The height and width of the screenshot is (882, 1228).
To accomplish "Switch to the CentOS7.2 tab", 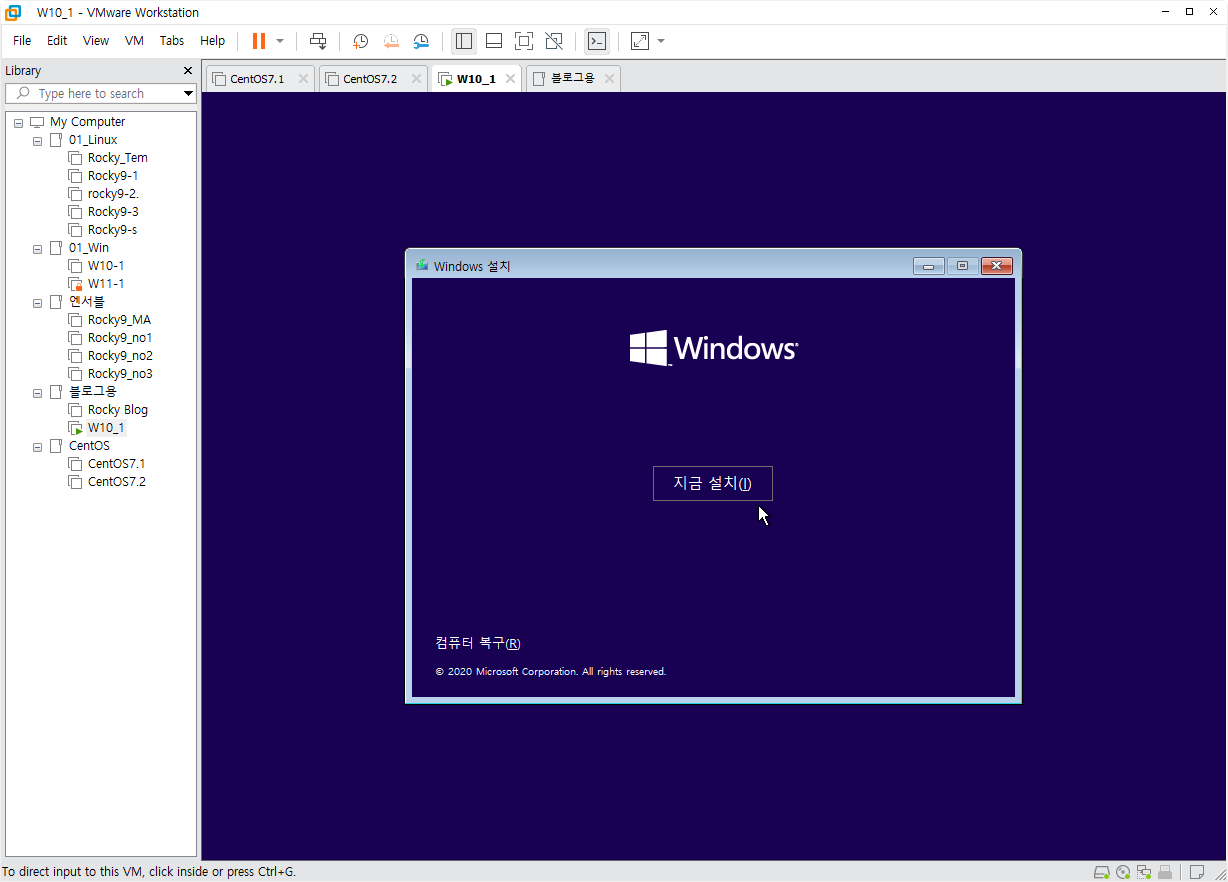I will coord(371,79).
